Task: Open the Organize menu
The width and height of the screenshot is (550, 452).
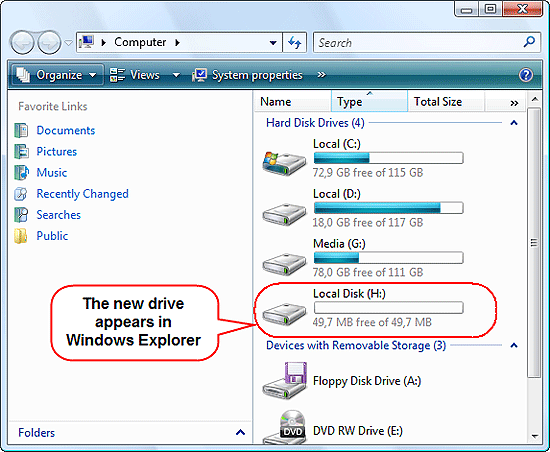Action: point(58,75)
